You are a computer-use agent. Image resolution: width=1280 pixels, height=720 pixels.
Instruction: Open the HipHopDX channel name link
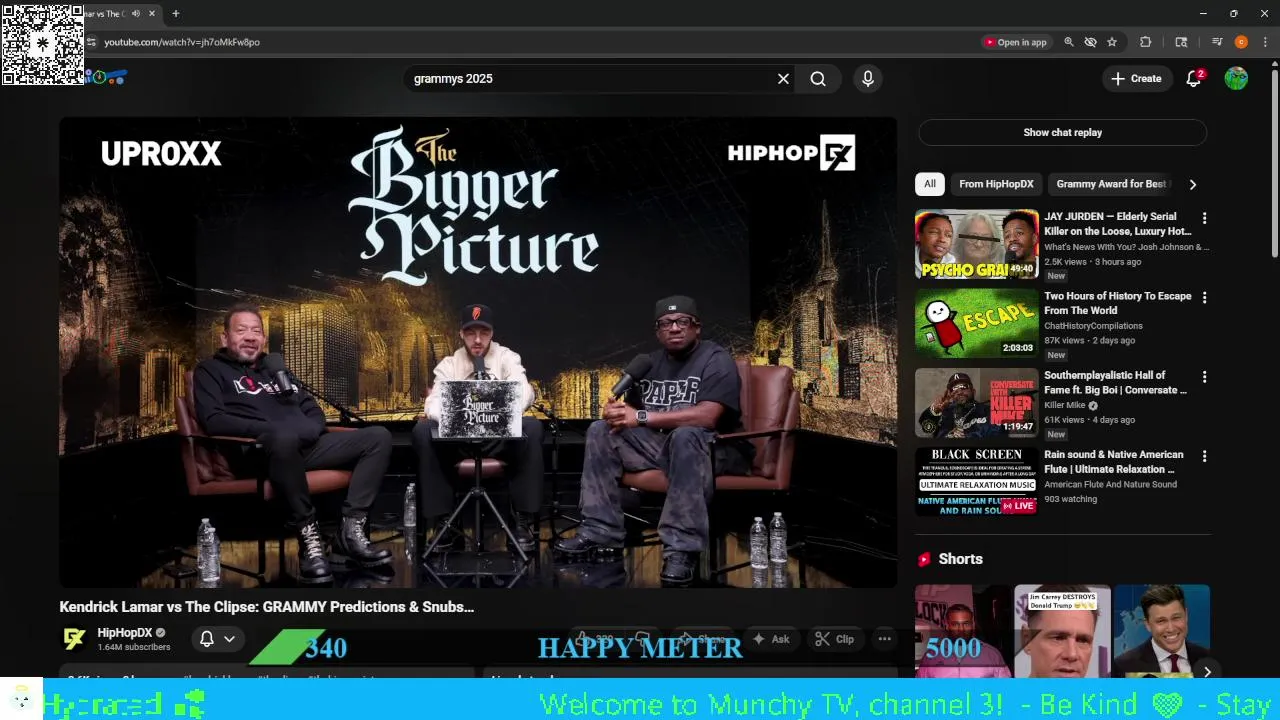[124, 633]
